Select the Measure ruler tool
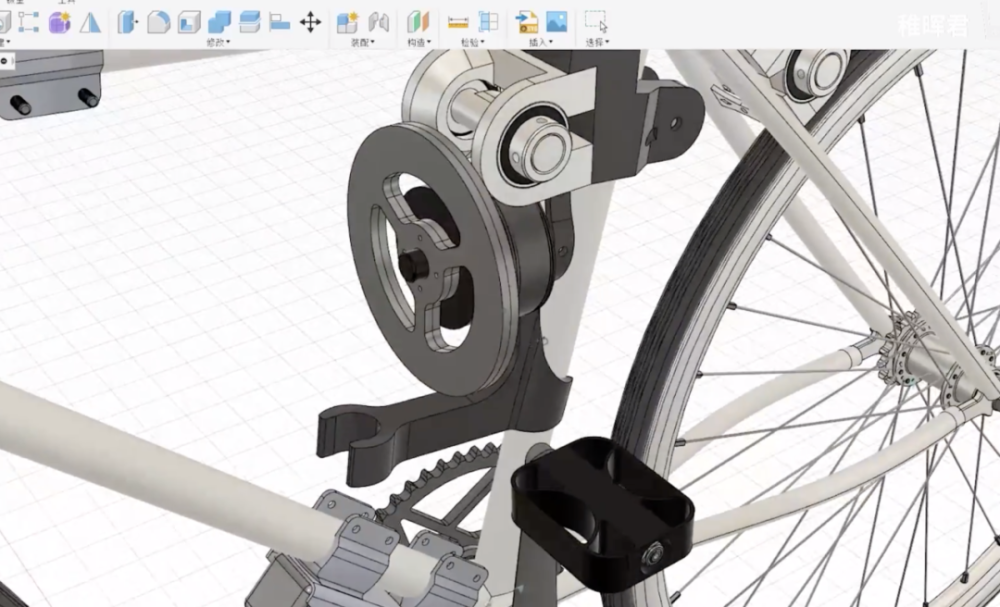This screenshot has height=607, width=1000. (458, 23)
